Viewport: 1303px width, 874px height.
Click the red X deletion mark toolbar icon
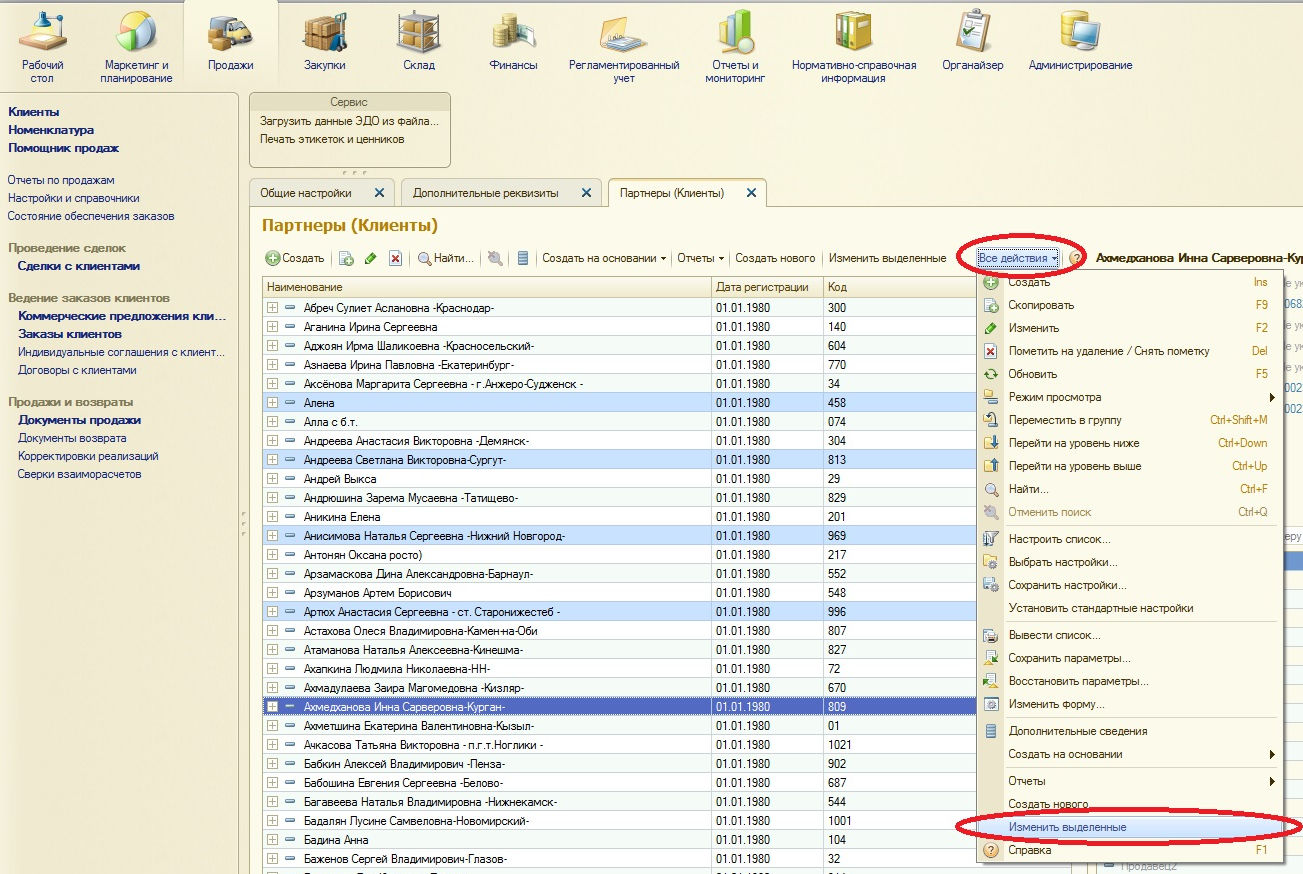point(396,258)
